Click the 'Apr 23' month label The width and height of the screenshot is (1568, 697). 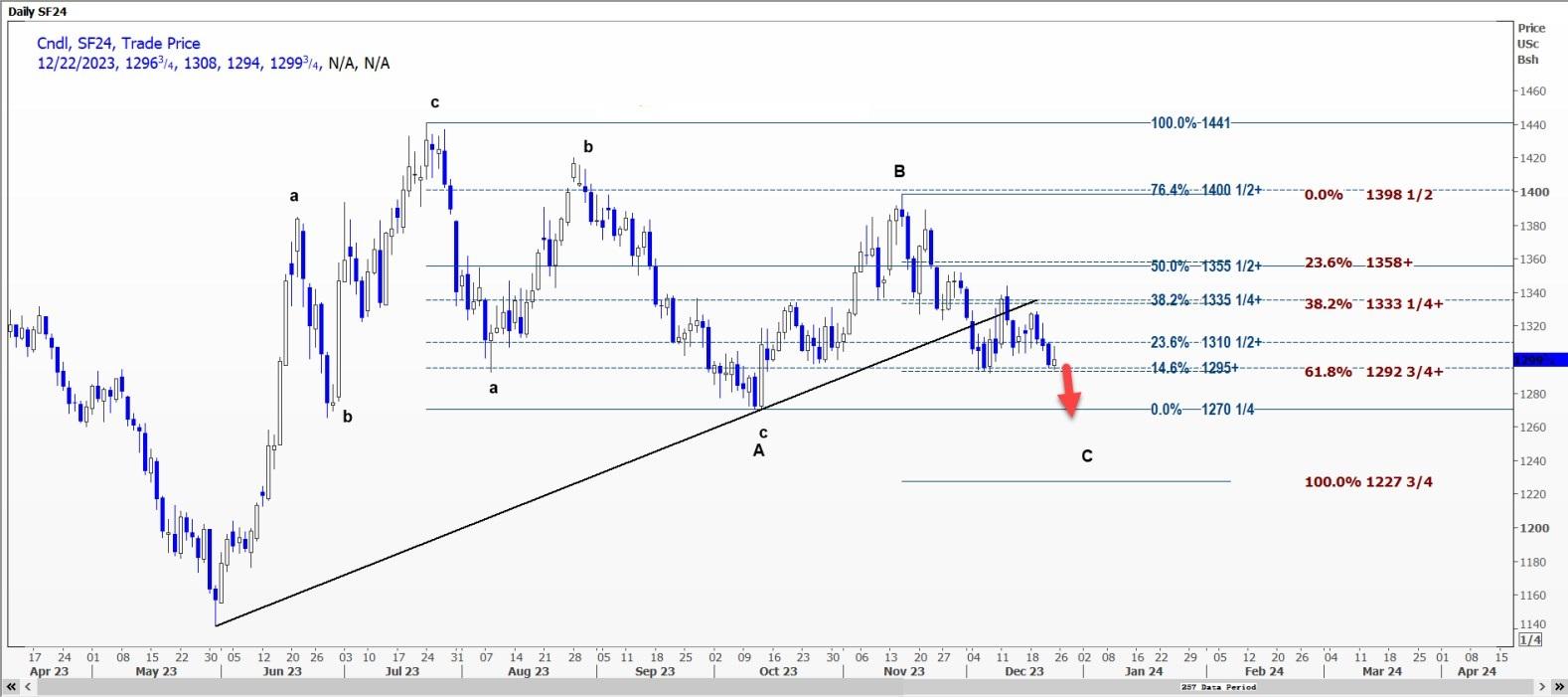49,672
